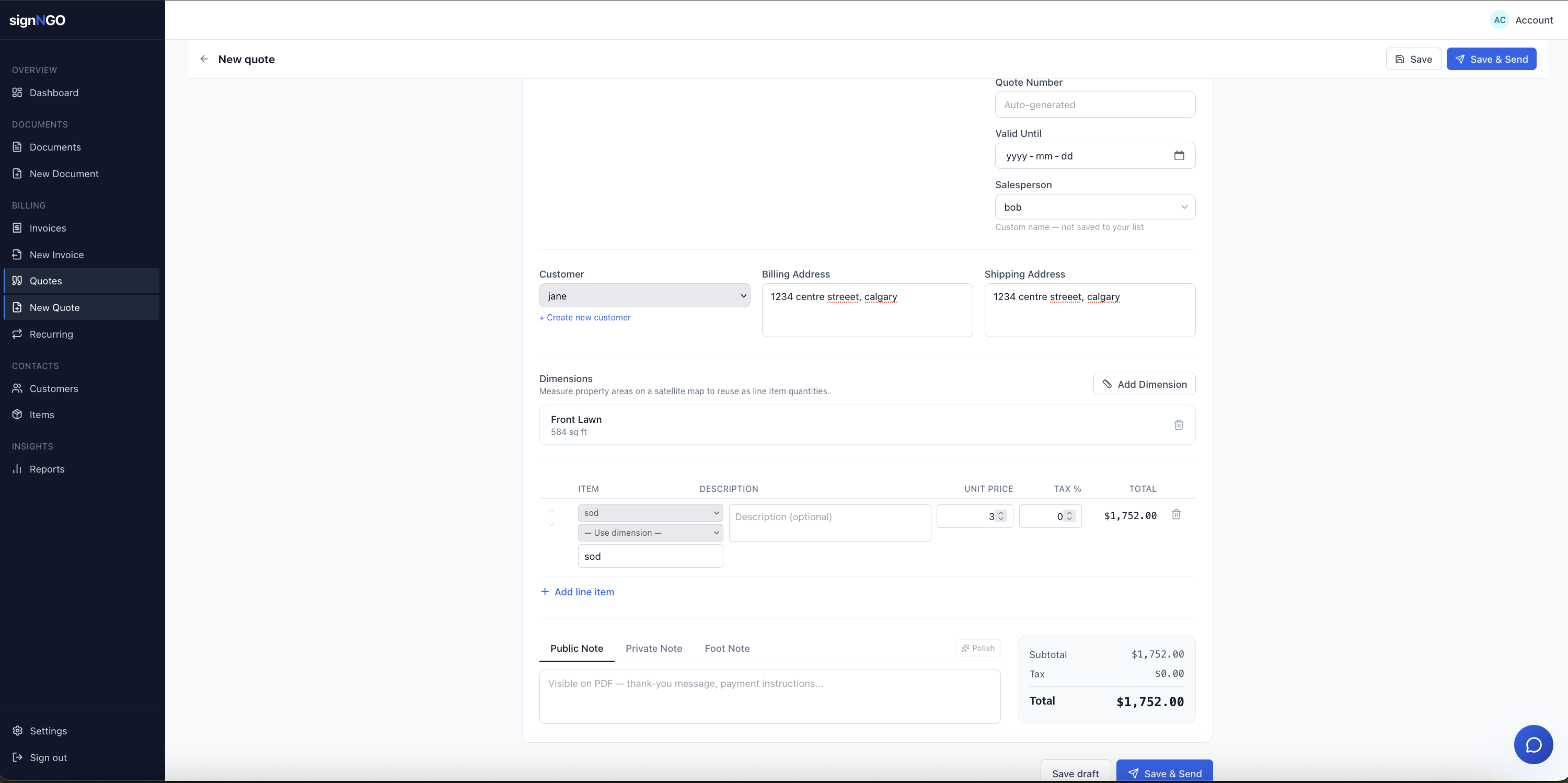1568x783 pixels.
Task: Select New Quote in the sidebar
Action: 82,307
